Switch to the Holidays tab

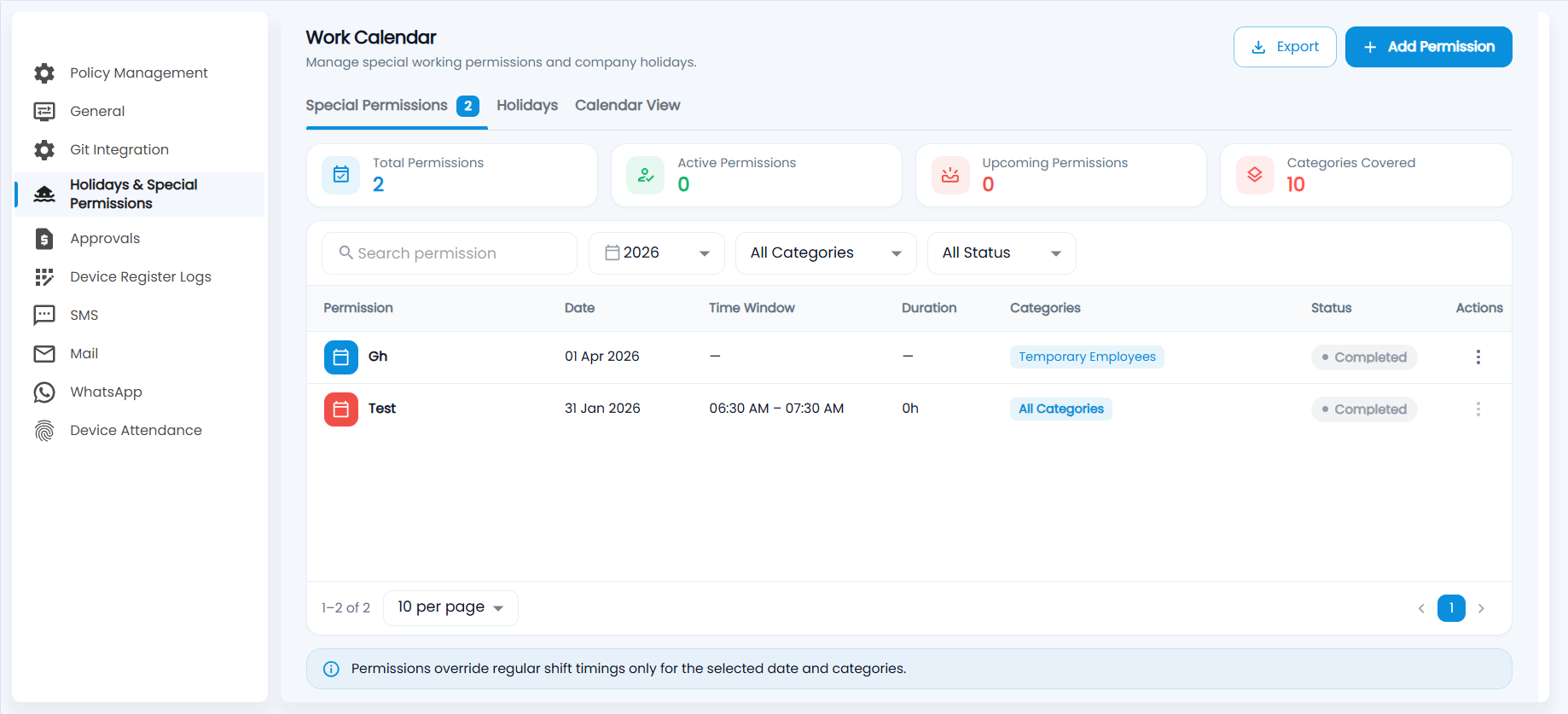(x=527, y=106)
